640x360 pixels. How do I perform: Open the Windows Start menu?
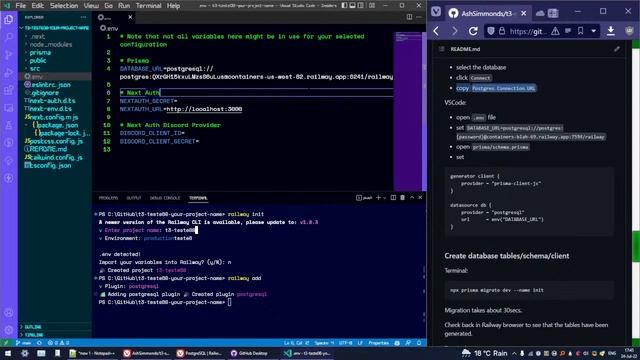tap(8, 353)
